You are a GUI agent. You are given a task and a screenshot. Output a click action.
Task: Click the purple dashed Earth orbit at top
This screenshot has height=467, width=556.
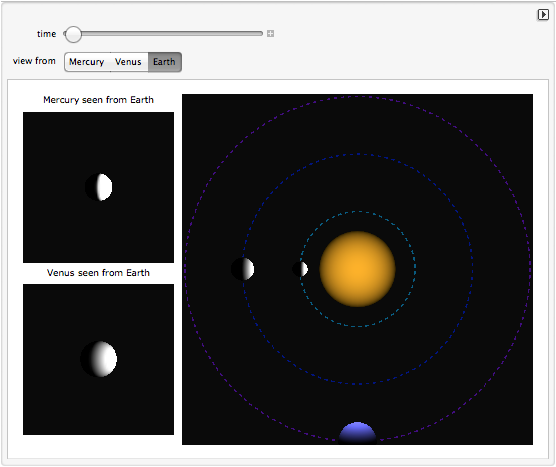pyautogui.click(x=357, y=96)
